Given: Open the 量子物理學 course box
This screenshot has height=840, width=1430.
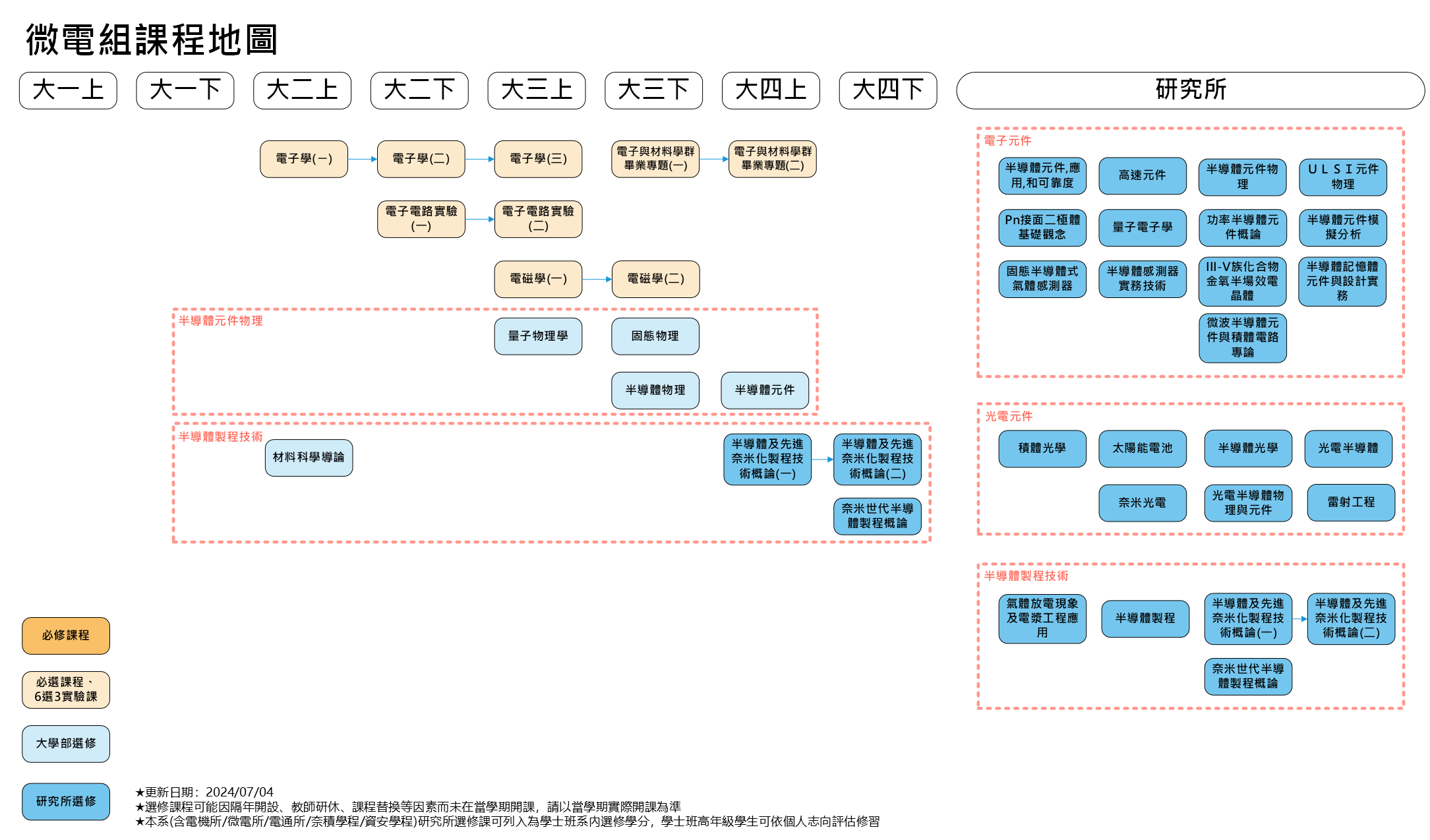Looking at the screenshot, I should tap(538, 336).
